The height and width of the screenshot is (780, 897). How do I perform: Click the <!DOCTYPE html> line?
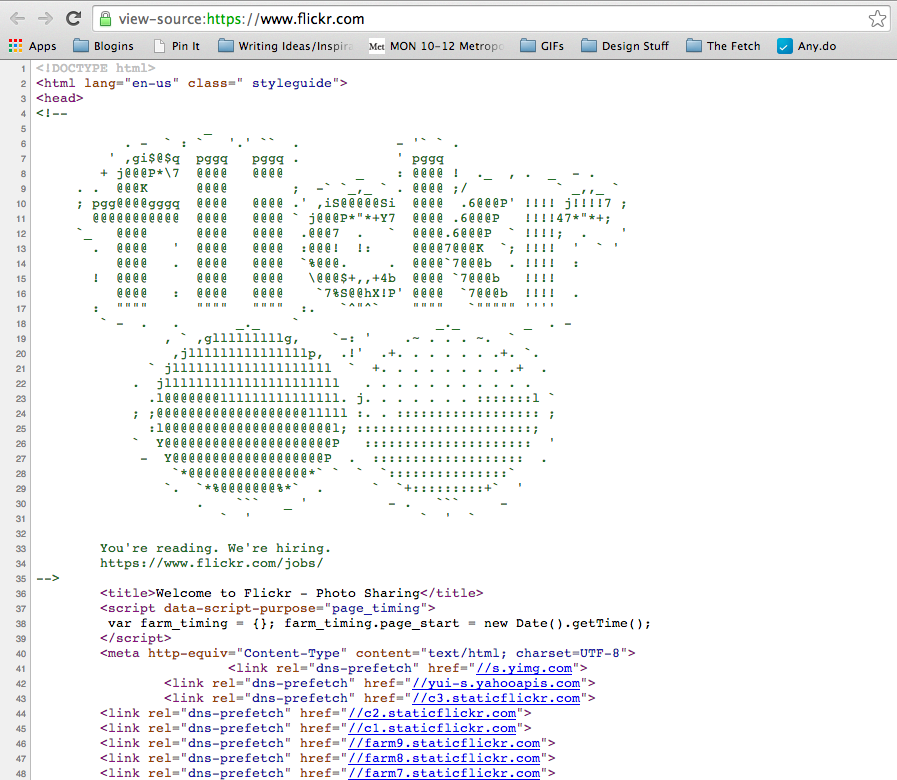tap(96, 68)
